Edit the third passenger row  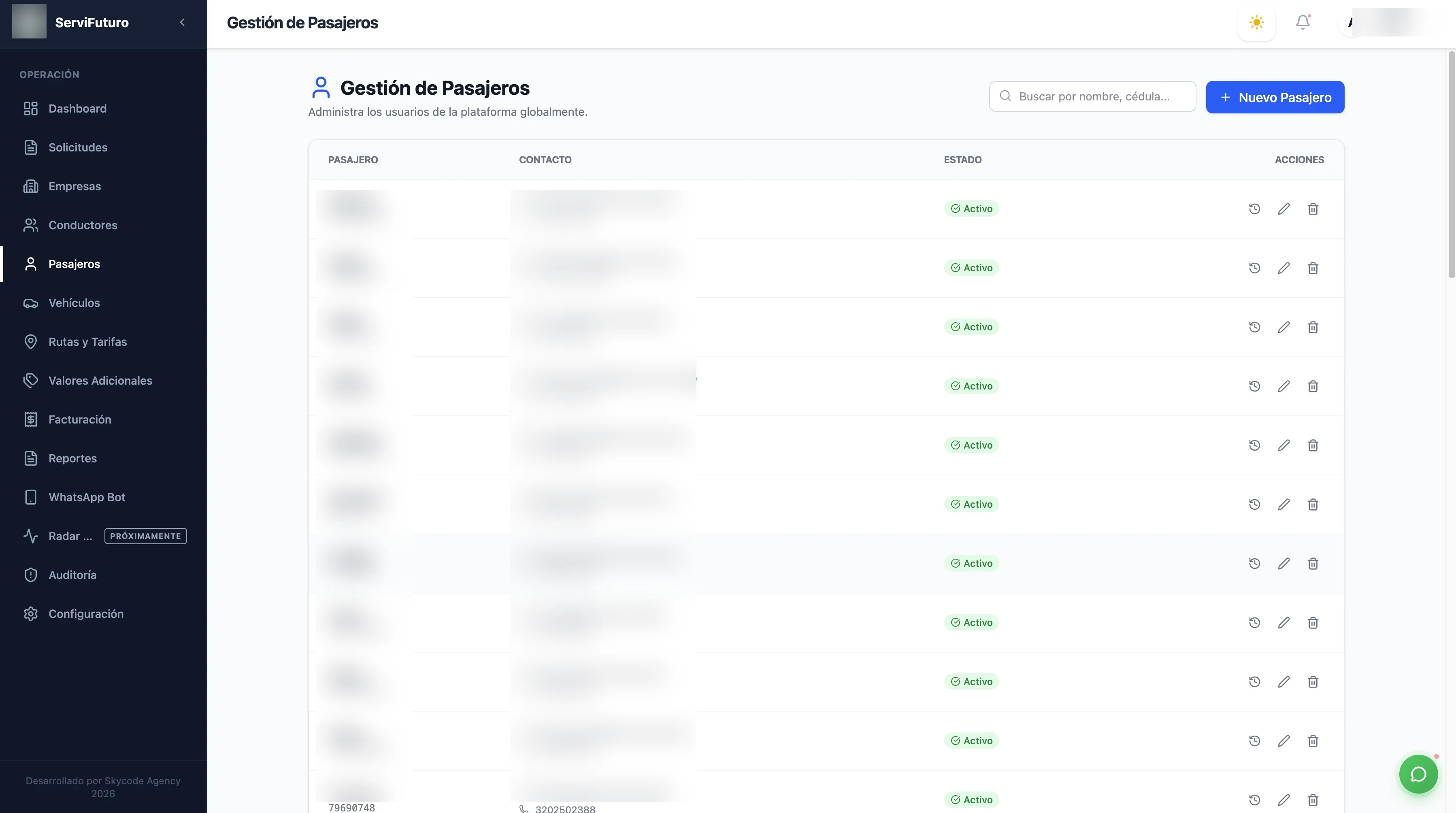(x=1284, y=328)
